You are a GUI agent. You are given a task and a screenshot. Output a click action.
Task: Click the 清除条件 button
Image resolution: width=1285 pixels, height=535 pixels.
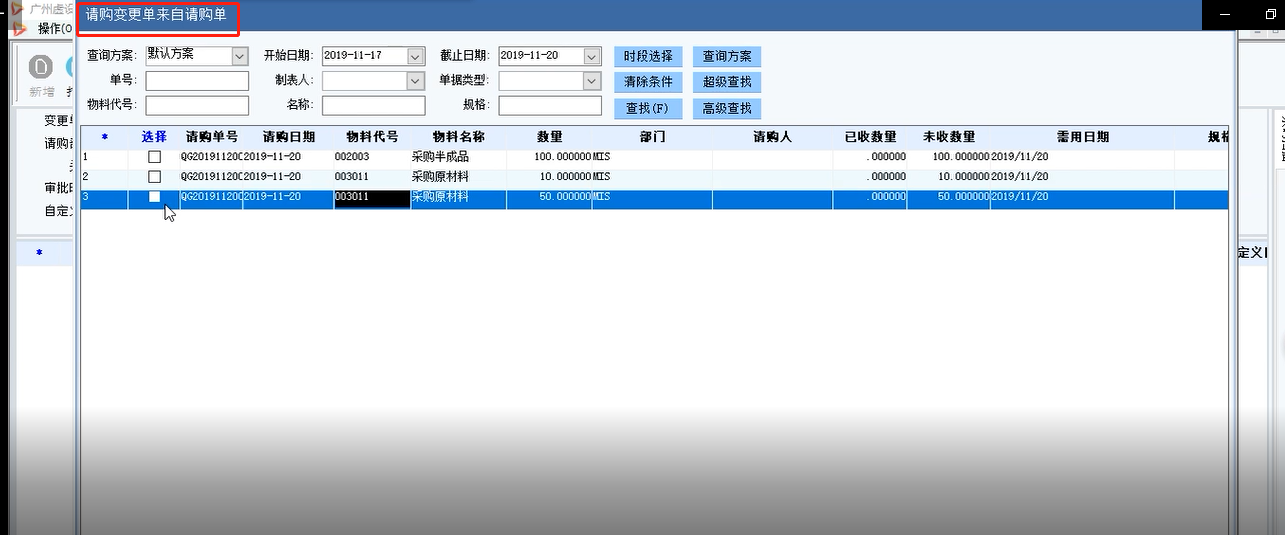(x=648, y=82)
